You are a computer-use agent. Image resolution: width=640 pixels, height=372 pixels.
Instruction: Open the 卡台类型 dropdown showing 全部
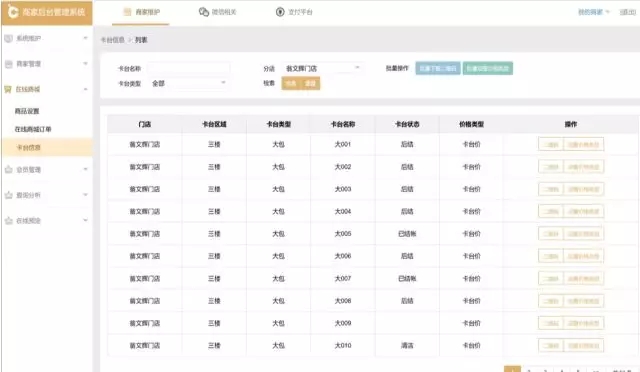click(x=188, y=83)
